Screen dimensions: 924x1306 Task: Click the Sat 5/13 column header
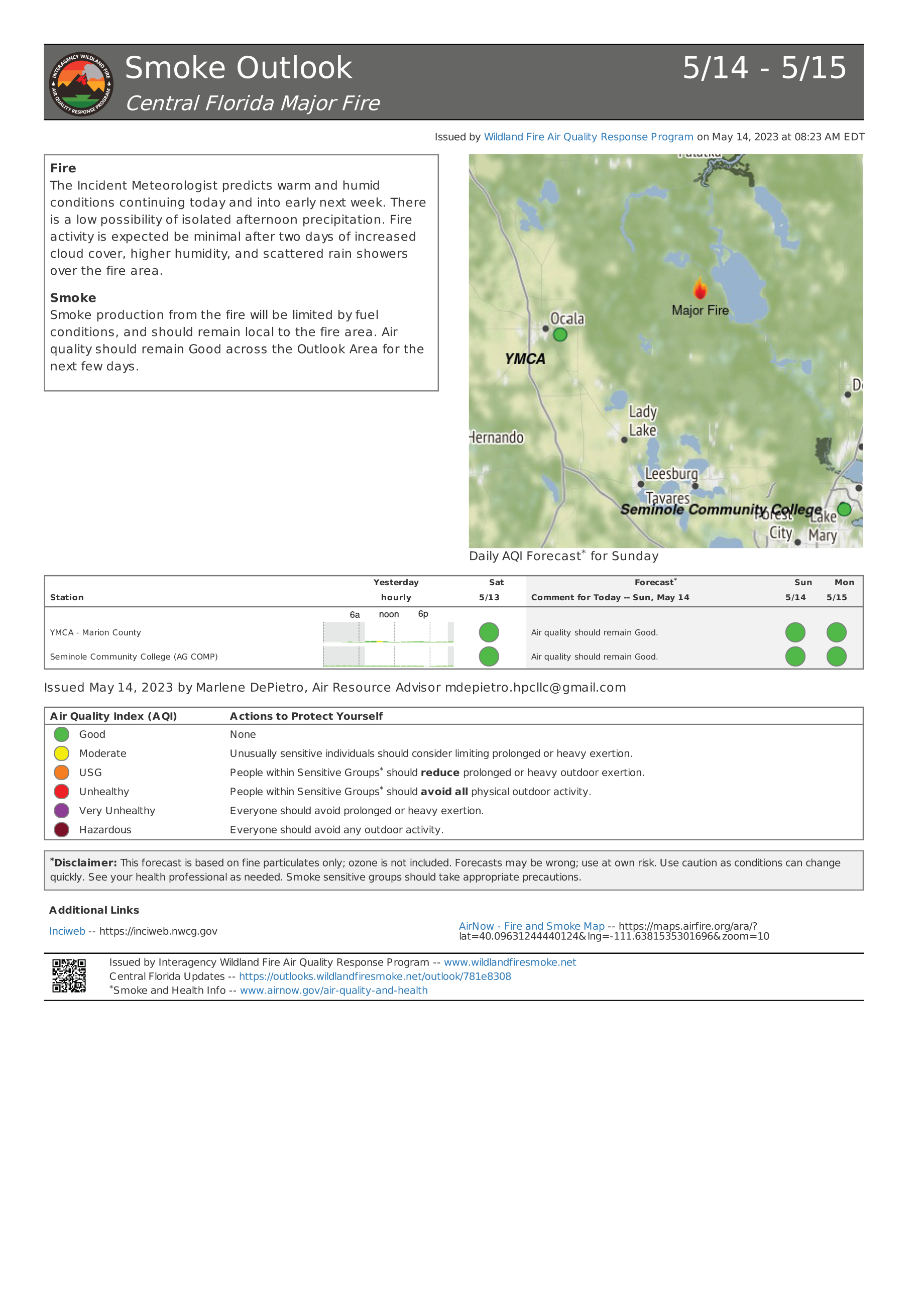[x=491, y=590]
